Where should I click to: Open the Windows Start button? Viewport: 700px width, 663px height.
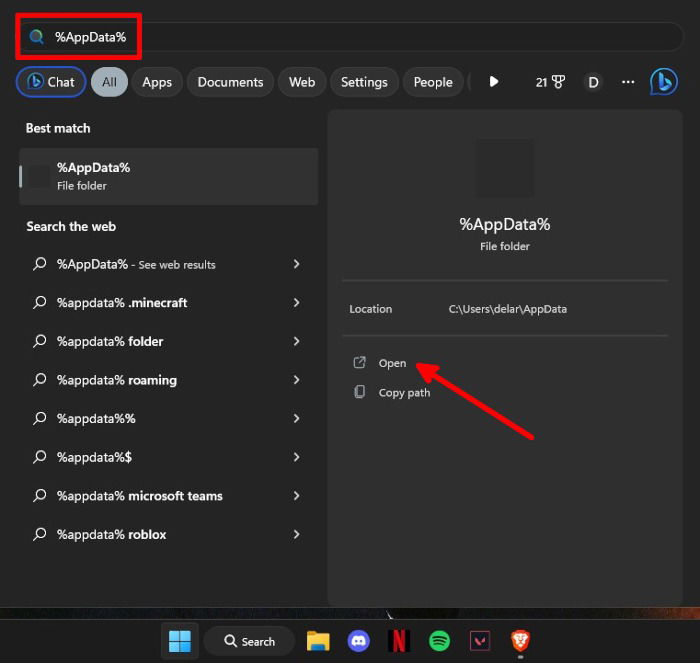pyautogui.click(x=180, y=641)
